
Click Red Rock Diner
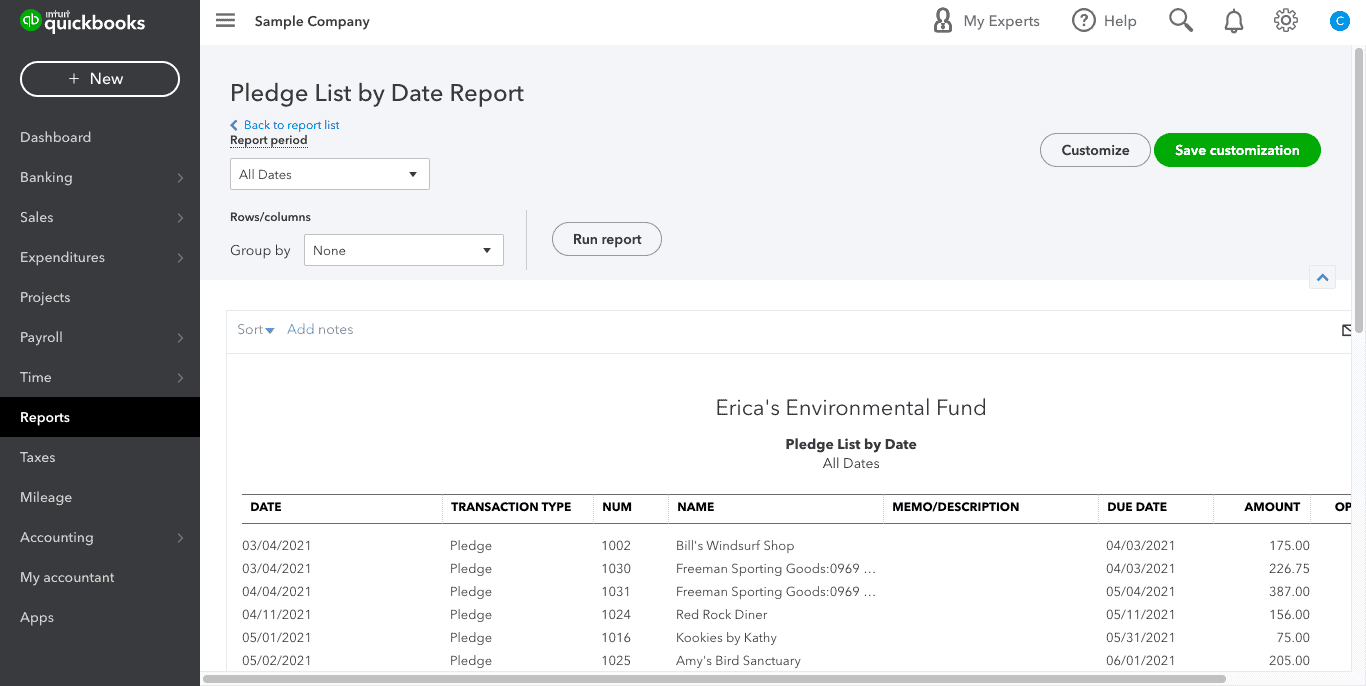point(722,615)
